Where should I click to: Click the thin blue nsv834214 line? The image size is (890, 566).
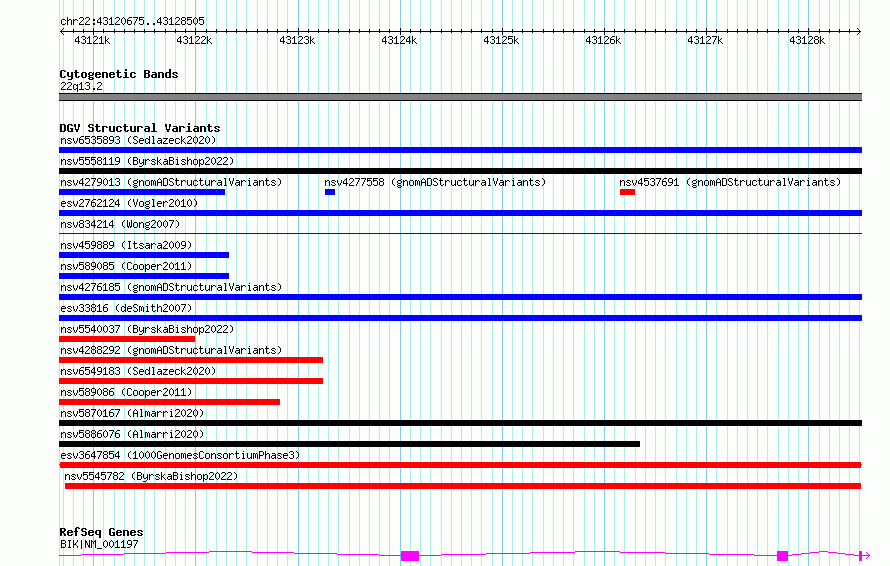[x=460, y=233]
